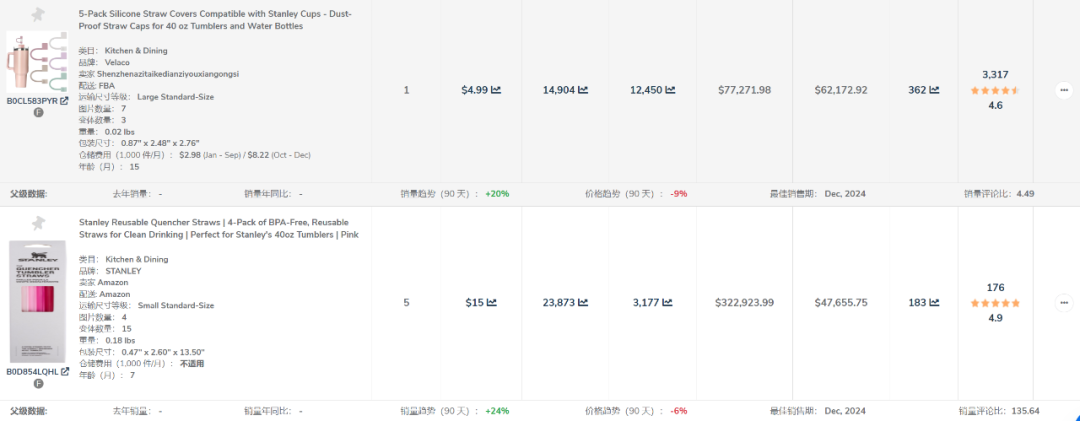Click the F badge under B0CL583PYR
Viewport: 1080px width, 421px height.
[39, 112]
